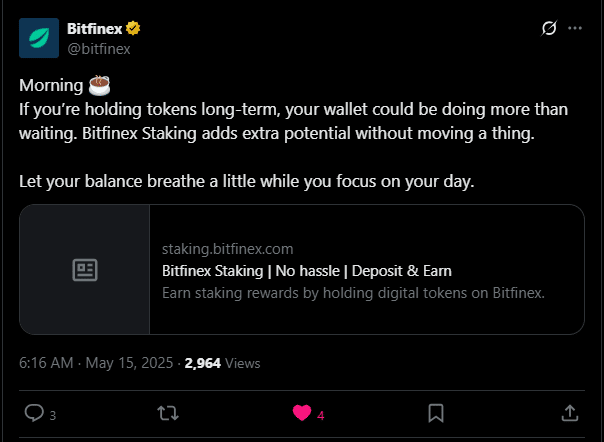The height and width of the screenshot is (442, 604).
Task: Click the 'Bitfinex Staking | No hassle' card title
Action: click(x=307, y=271)
